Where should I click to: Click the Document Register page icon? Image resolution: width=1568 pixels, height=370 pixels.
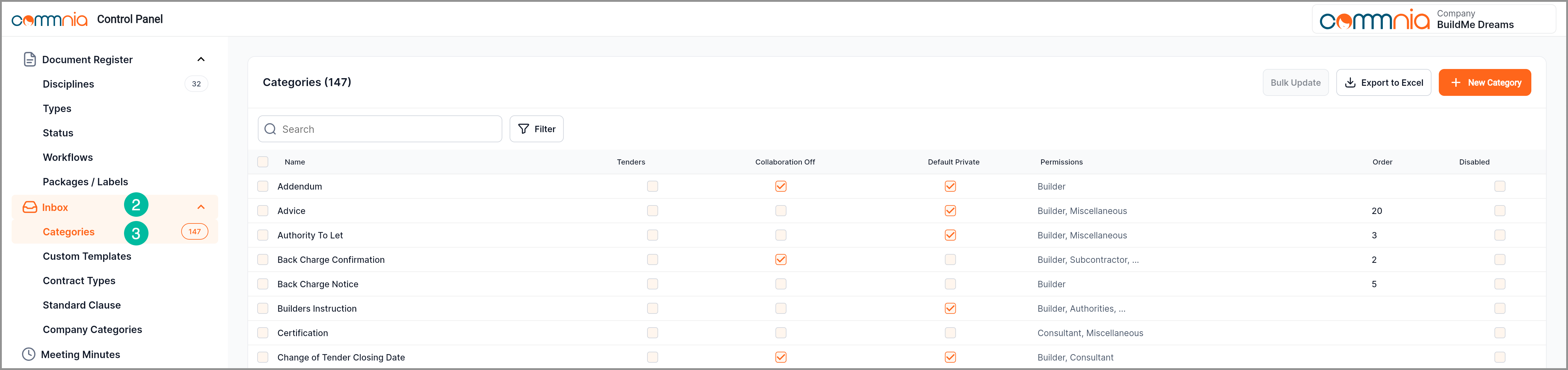(x=29, y=59)
